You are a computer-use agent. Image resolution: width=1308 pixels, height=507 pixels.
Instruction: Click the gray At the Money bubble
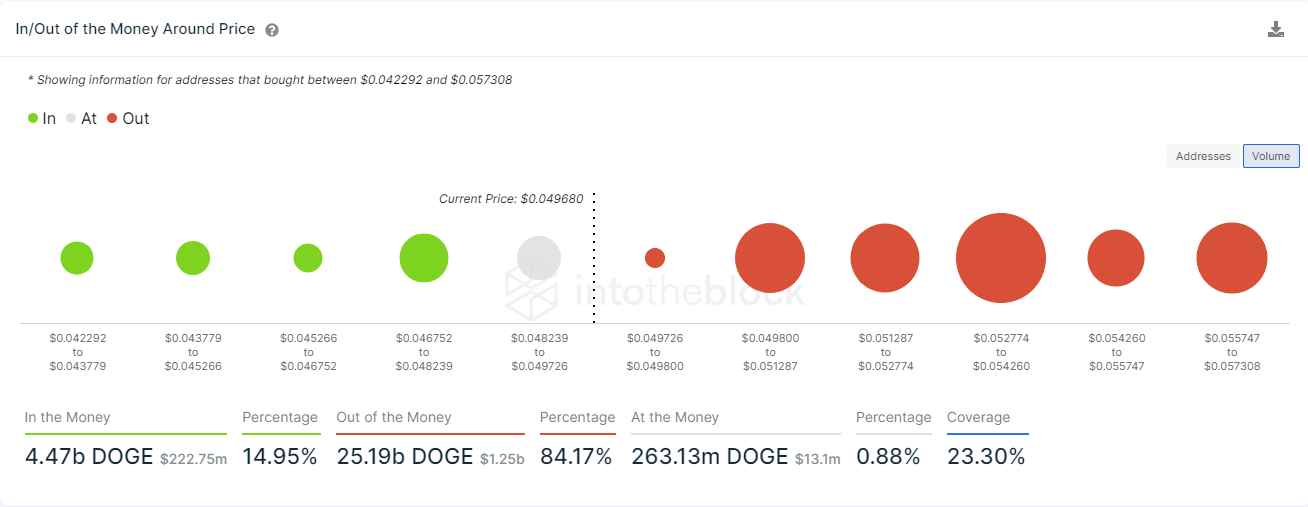tap(539, 258)
